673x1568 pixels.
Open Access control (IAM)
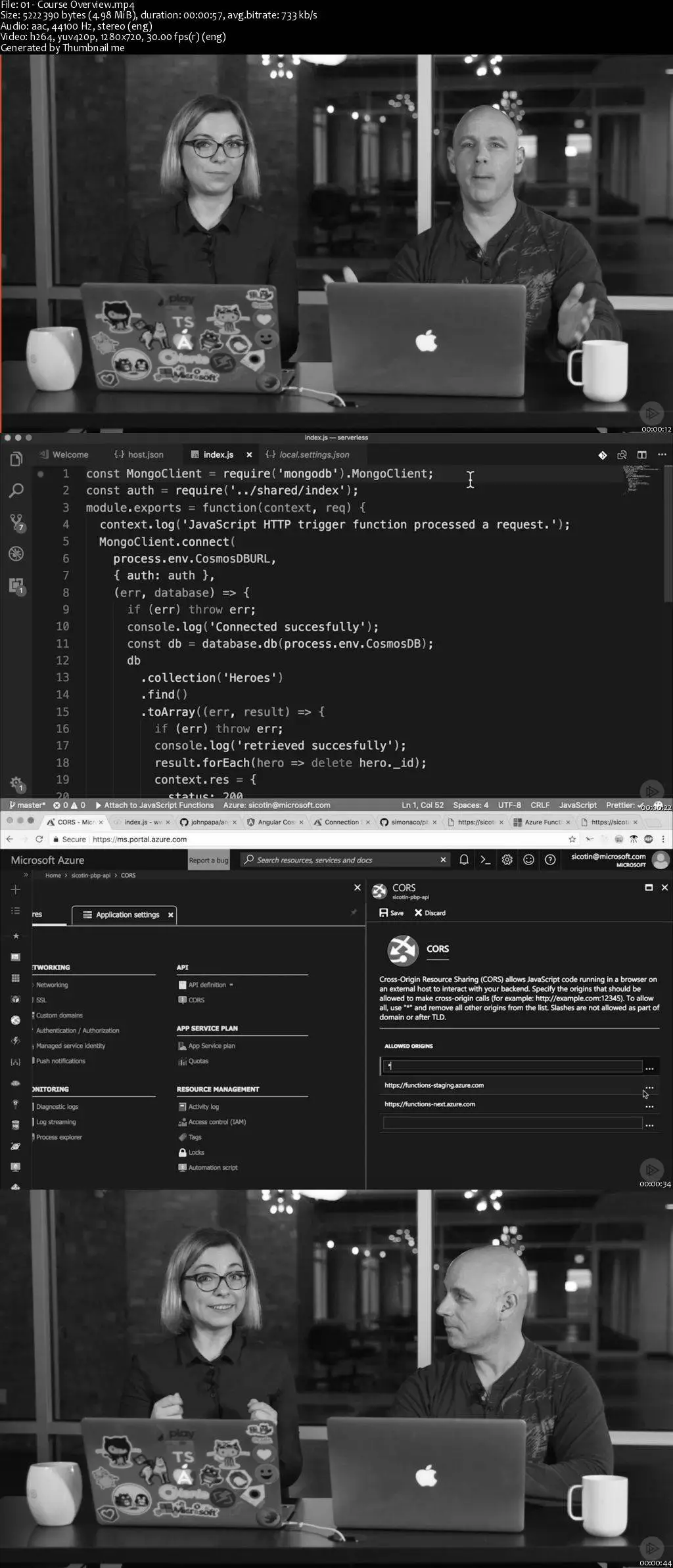pyautogui.click(x=212, y=1122)
